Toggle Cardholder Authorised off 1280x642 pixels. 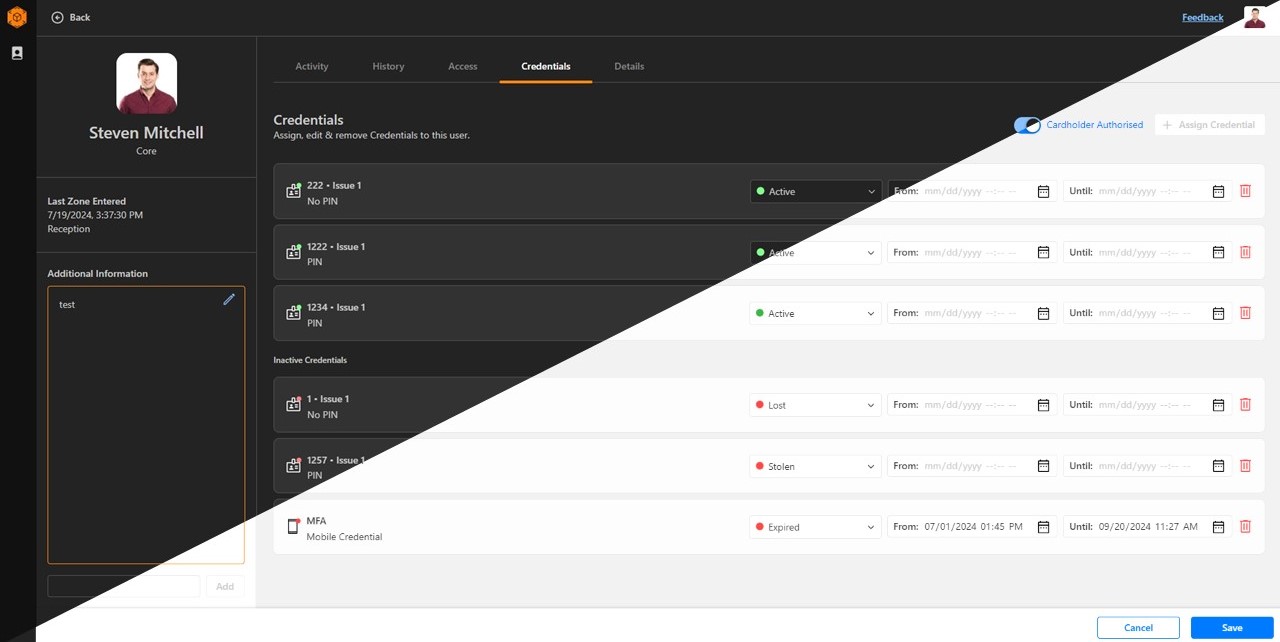coord(1028,124)
